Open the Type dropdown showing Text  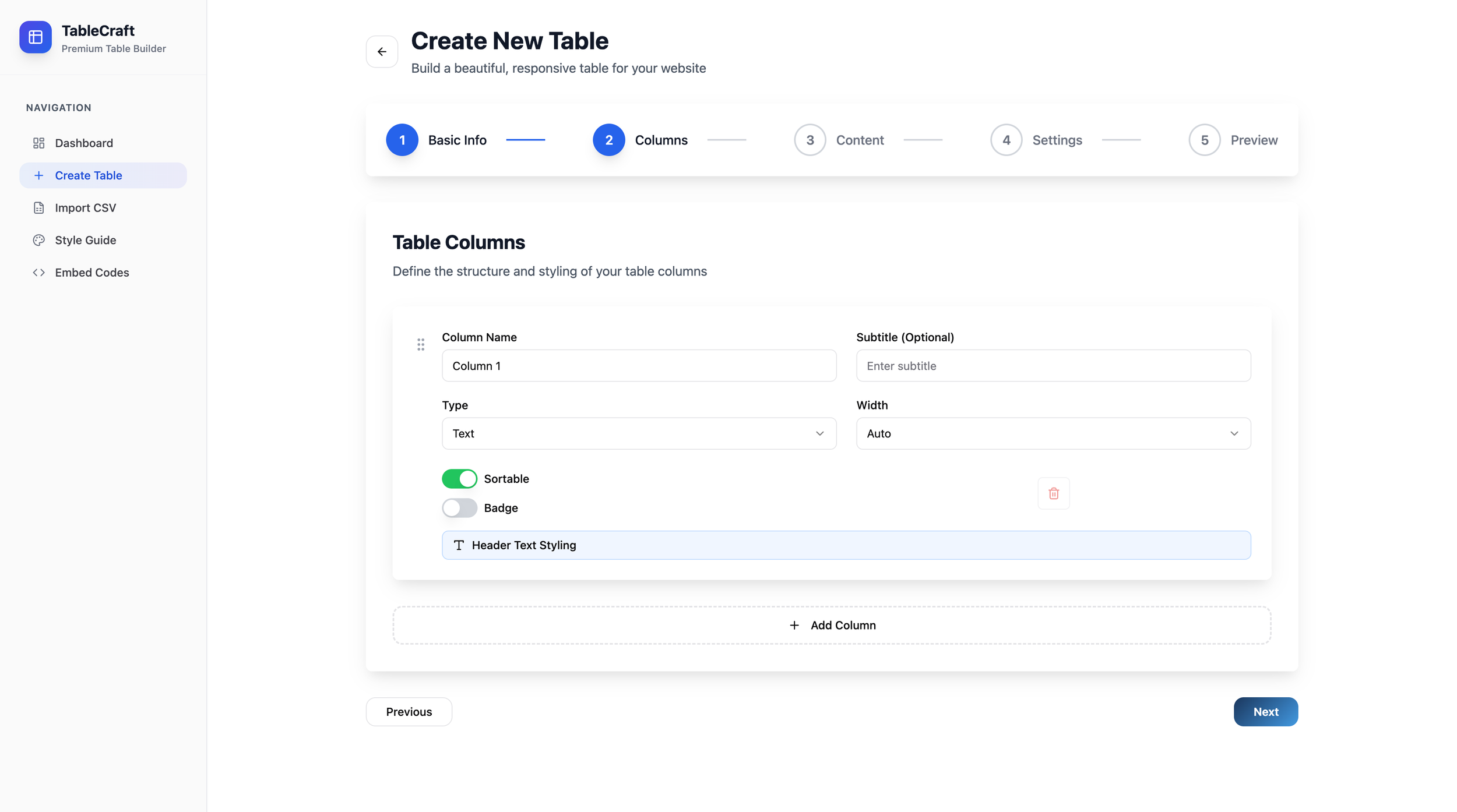(639, 433)
